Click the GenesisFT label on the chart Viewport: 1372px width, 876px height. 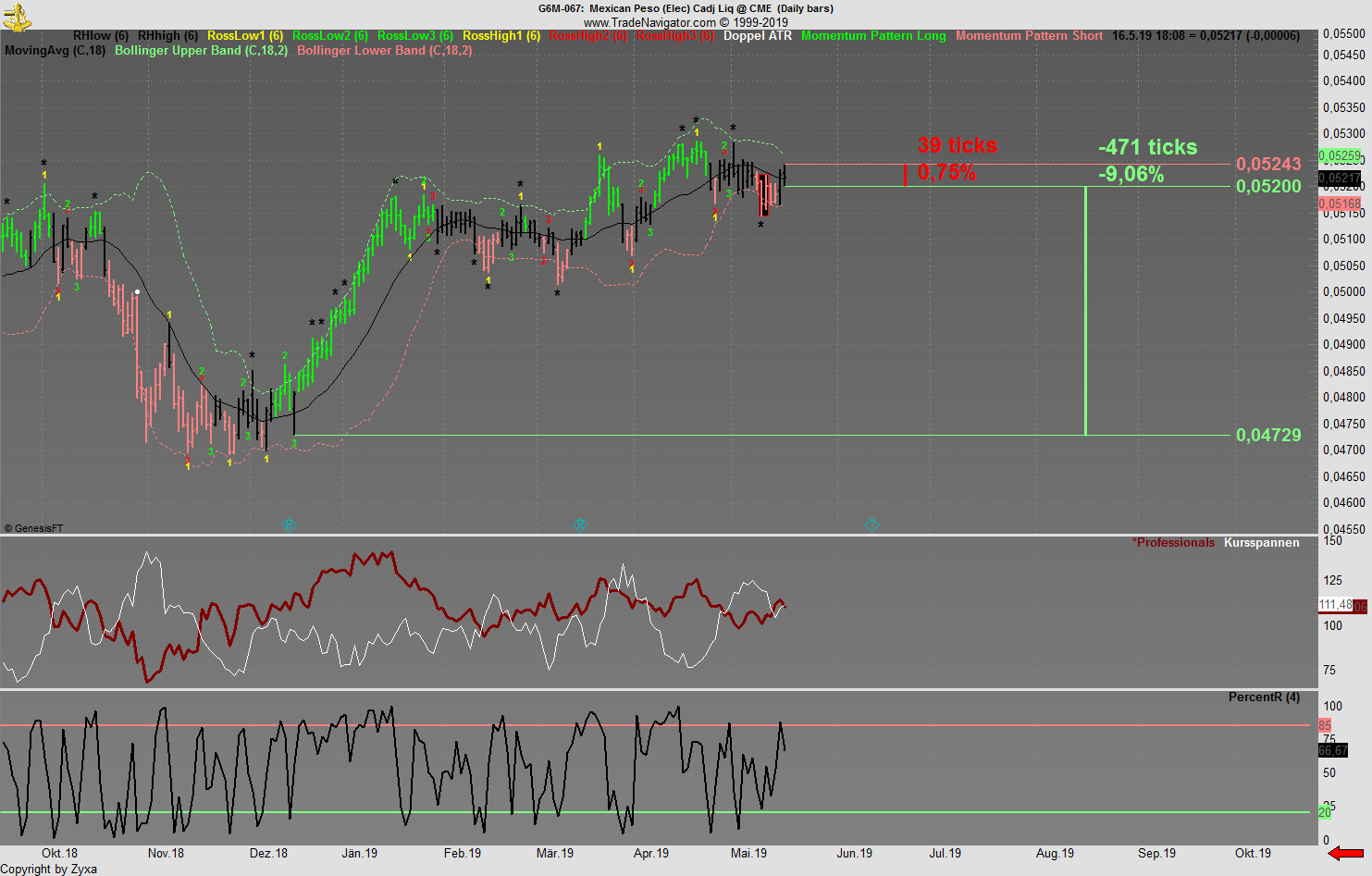pyautogui.click(x=35, y=527)
